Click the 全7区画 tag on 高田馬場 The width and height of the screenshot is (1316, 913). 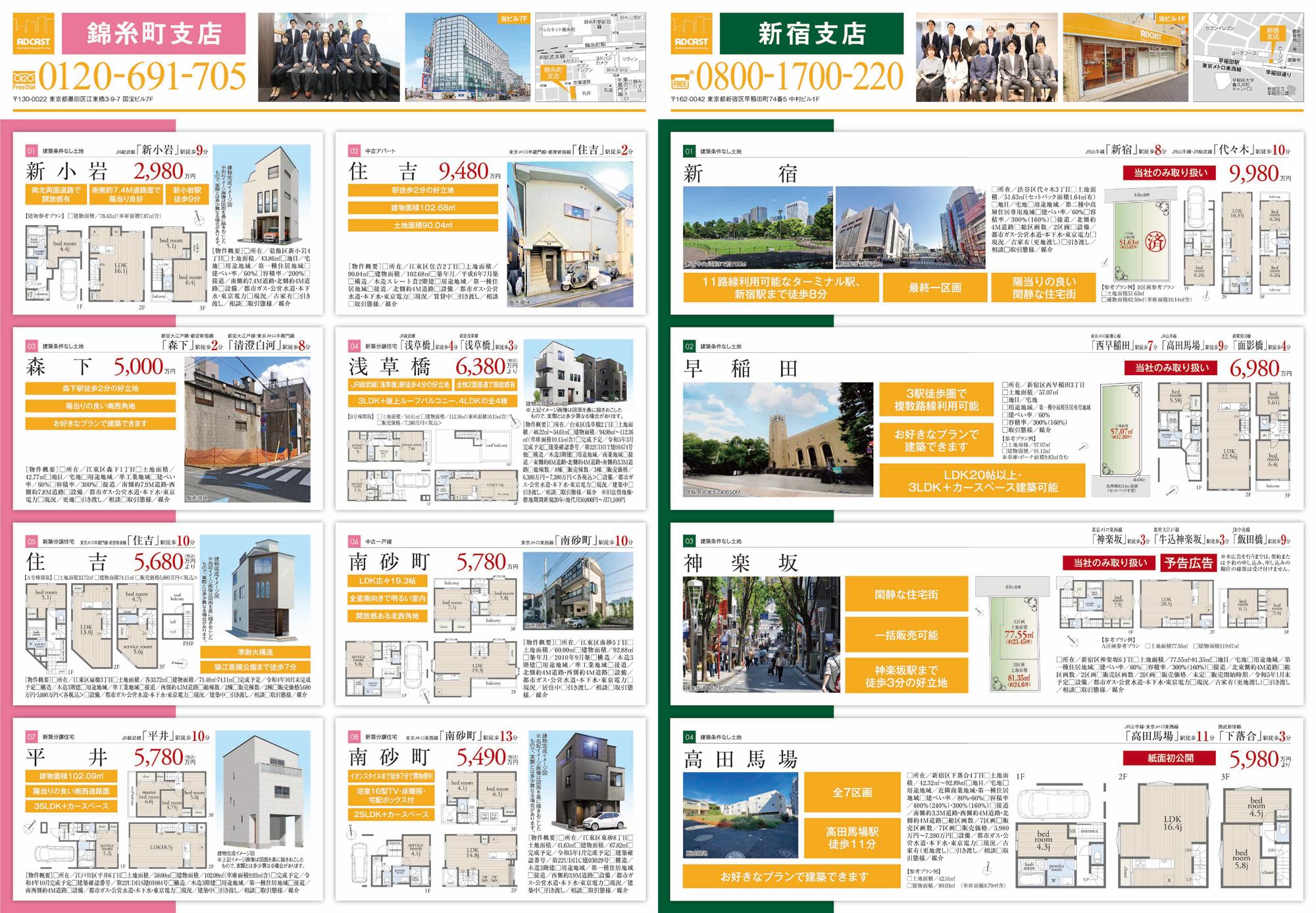click(x=852, y=793)
